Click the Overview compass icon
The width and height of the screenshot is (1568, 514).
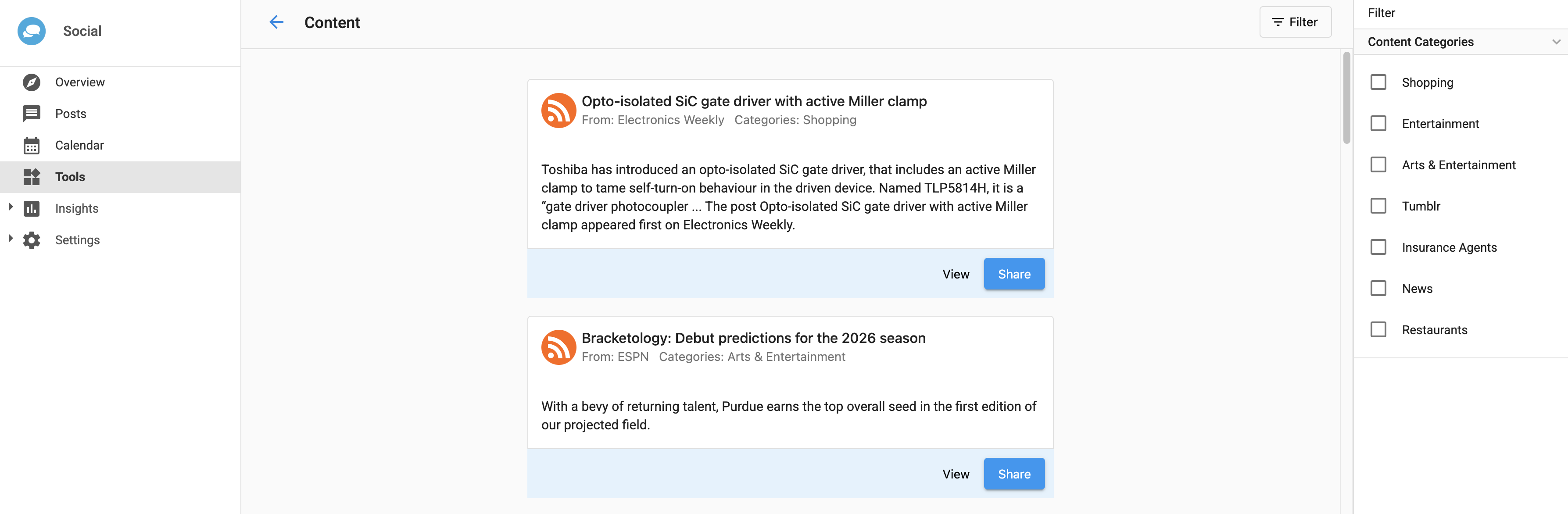point(32,82)
